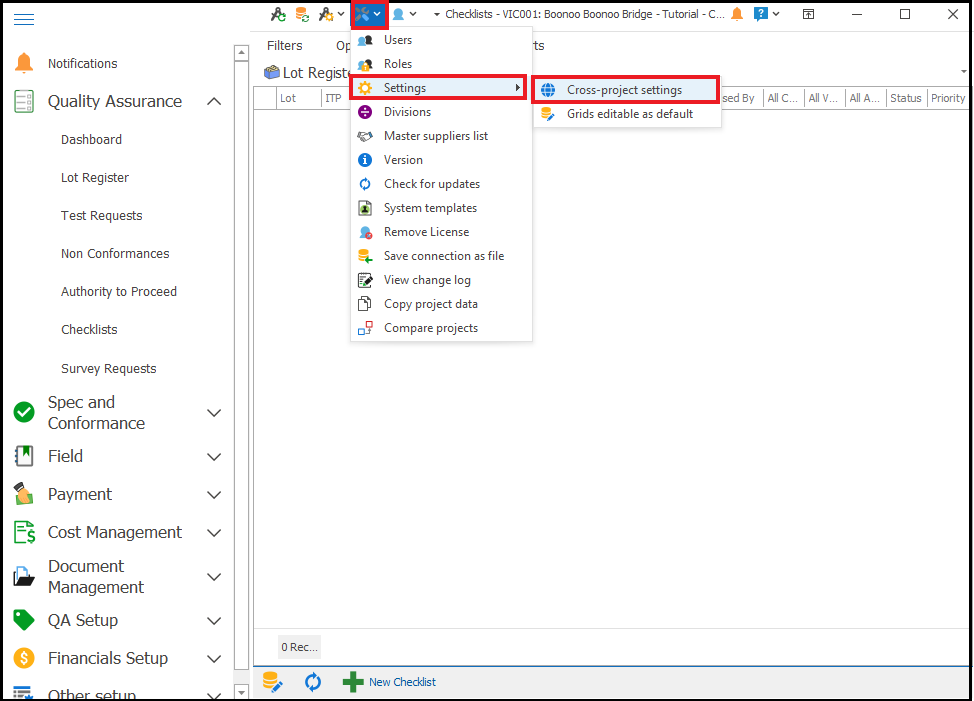Open Compare projects menu entry
The height and width of the screenshot is (701, 974).
[430, 328]
